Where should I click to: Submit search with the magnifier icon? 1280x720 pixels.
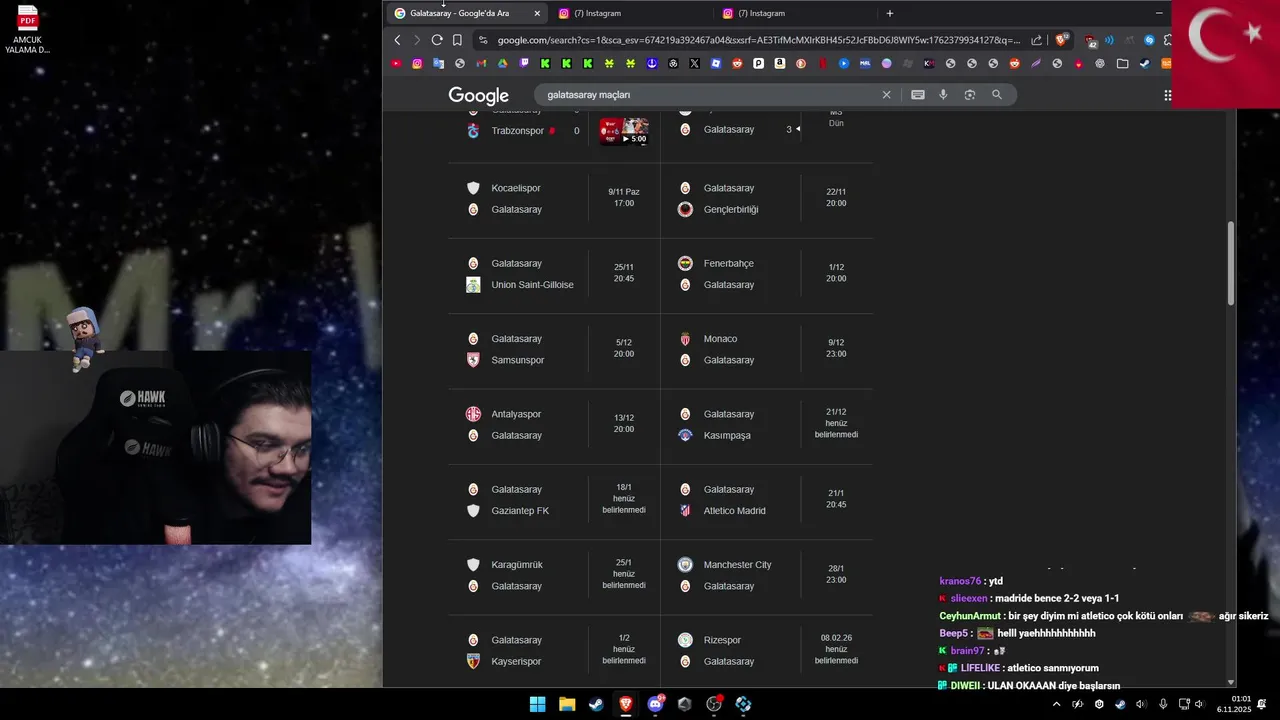point(997,95)
